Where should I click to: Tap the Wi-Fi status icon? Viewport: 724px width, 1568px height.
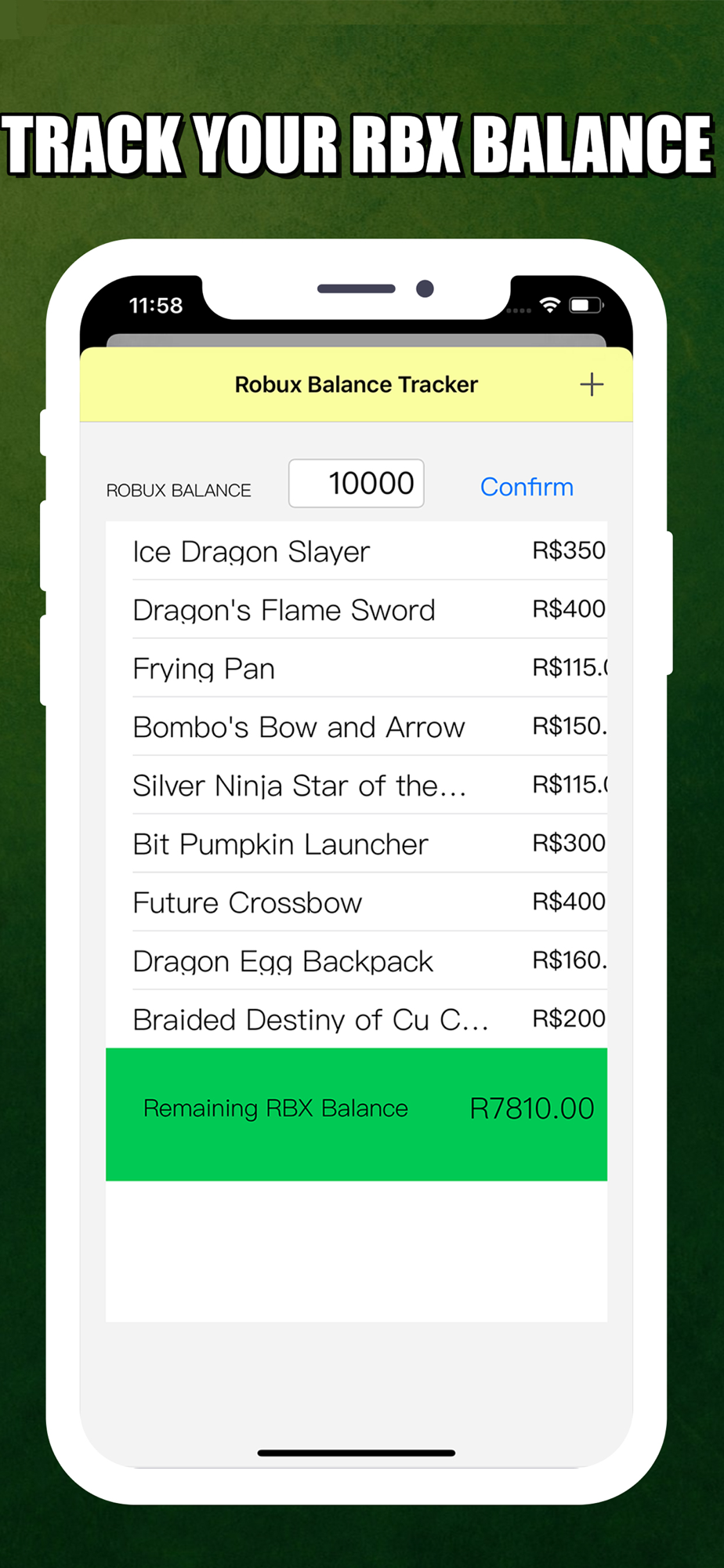550,305
